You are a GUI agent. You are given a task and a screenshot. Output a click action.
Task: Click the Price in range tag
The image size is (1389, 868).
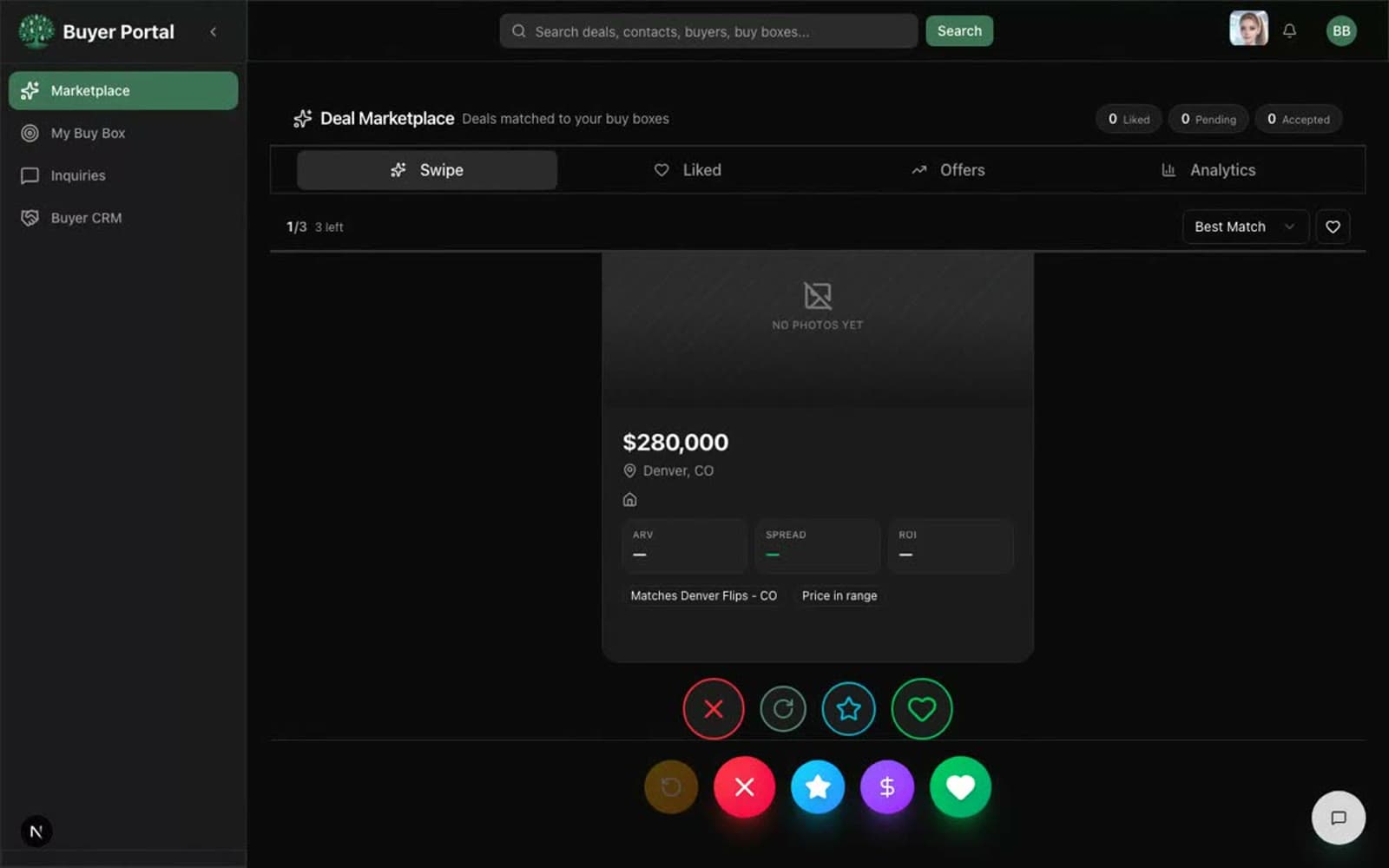[839, 595]
